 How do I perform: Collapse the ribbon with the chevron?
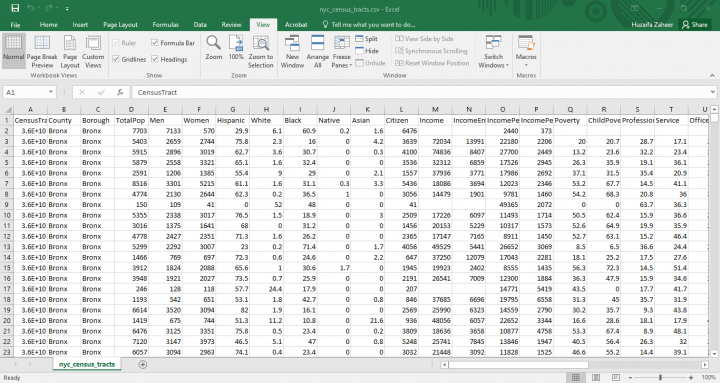712,75
